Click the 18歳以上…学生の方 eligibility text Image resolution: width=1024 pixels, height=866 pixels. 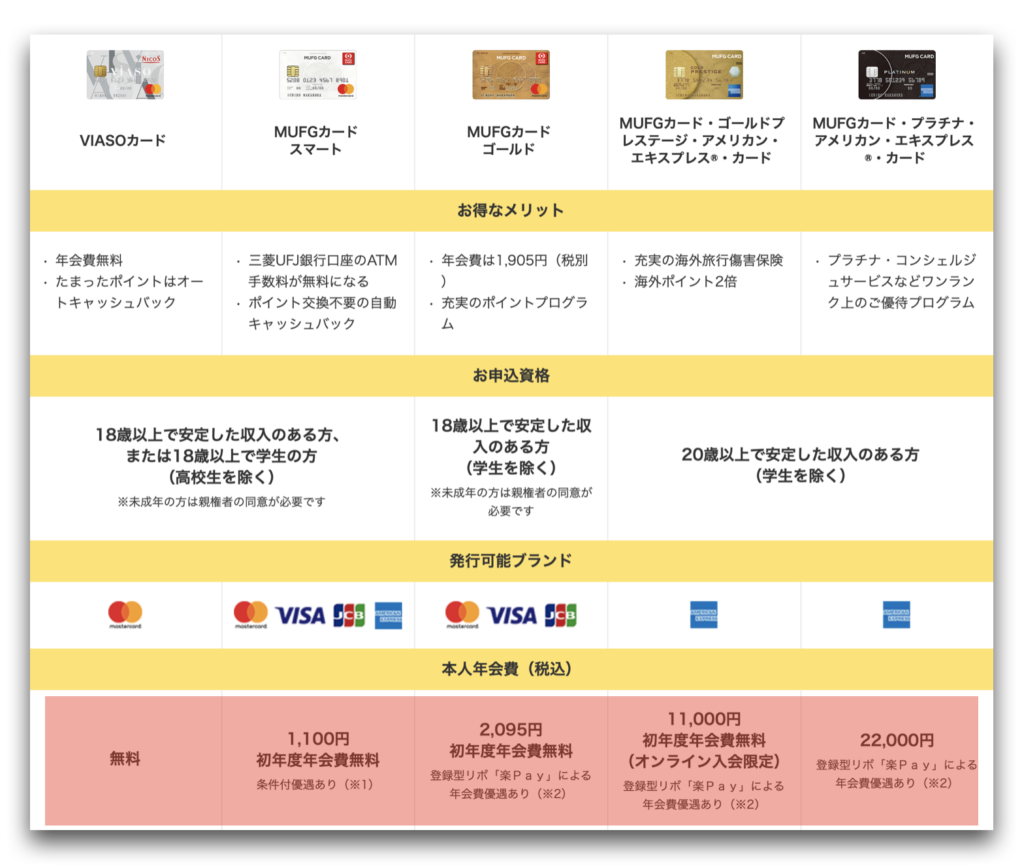click(x=221, y=456)
